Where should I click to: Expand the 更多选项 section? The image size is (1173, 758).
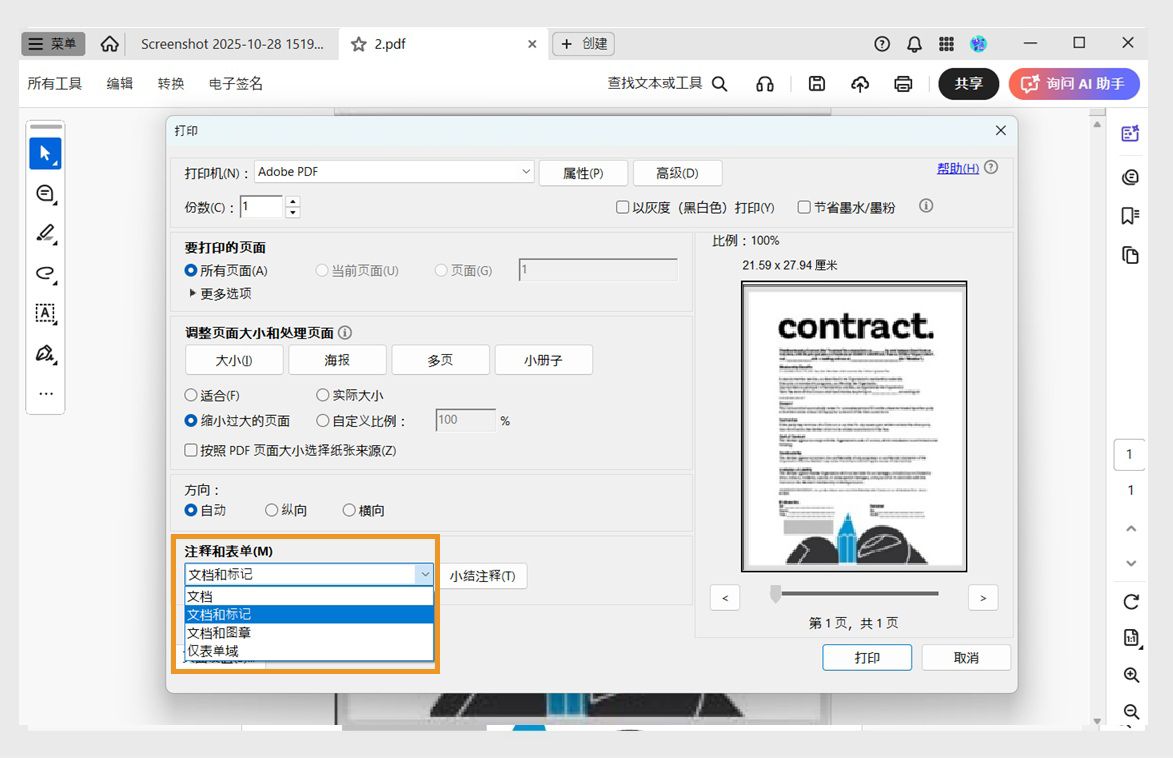(x=221, y=293)
